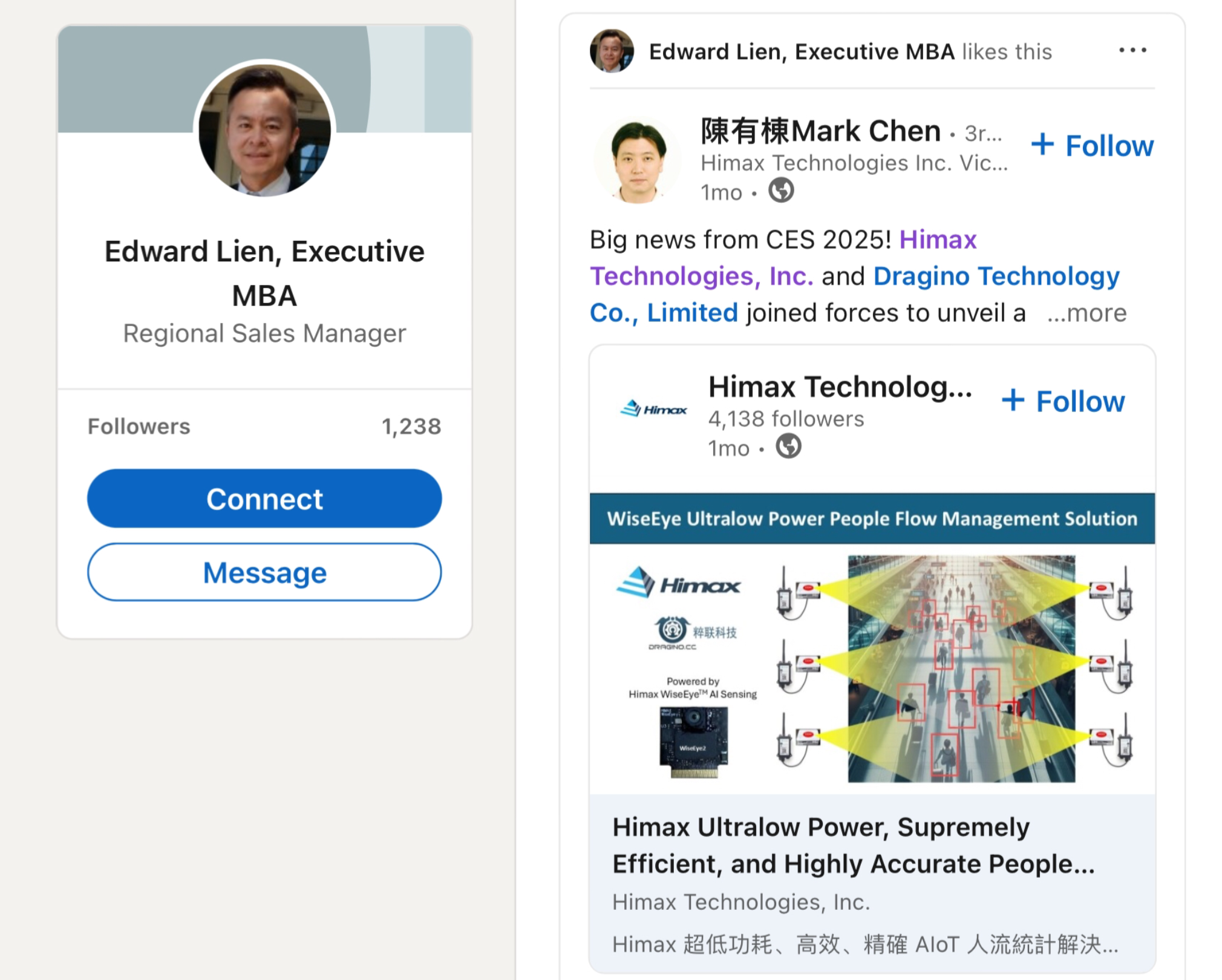Click the "Himax Technolog..." company name
Screen dimensions: 1222x980
[x=840, y=387]
